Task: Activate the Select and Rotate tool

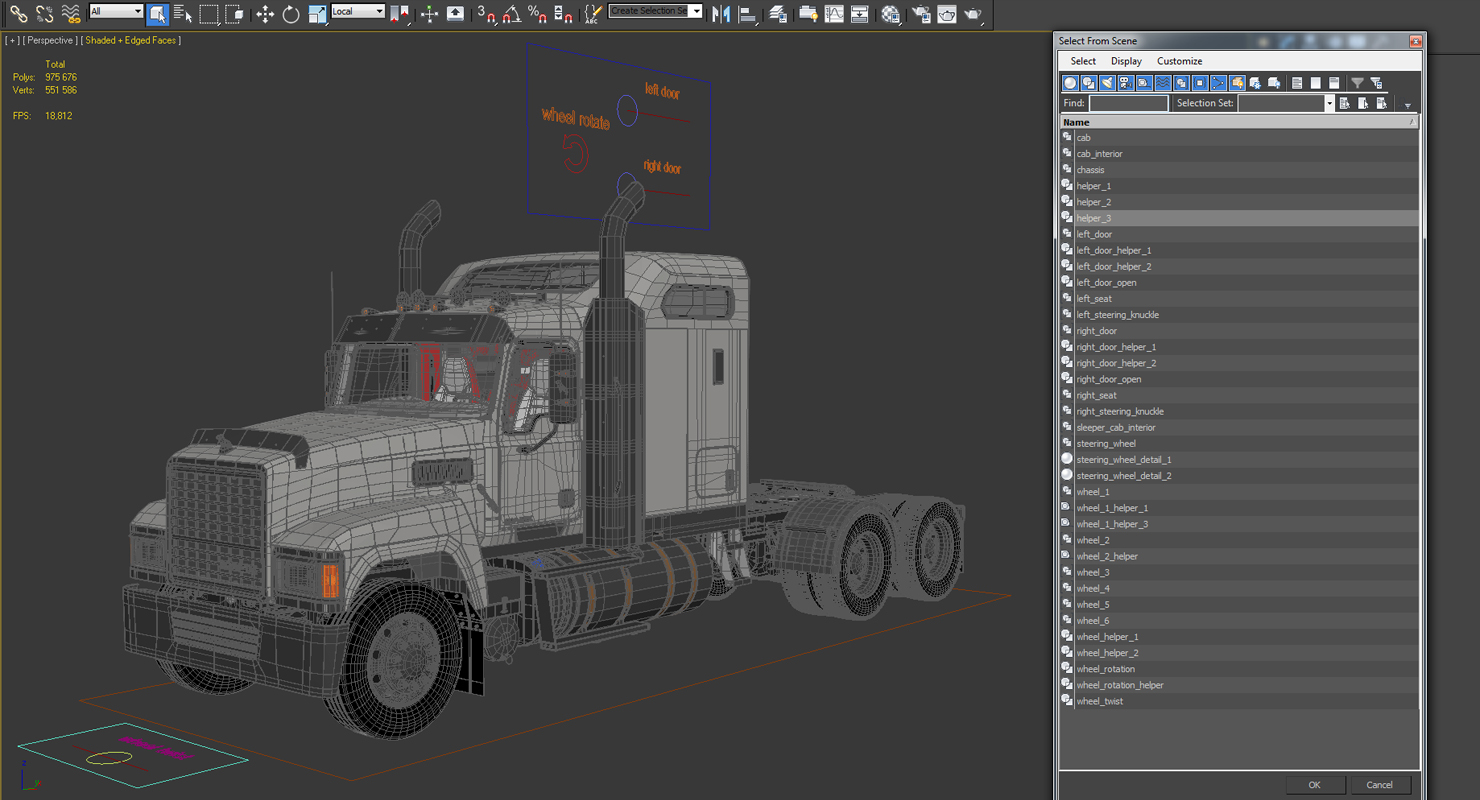Action: [x=291, y=13]
